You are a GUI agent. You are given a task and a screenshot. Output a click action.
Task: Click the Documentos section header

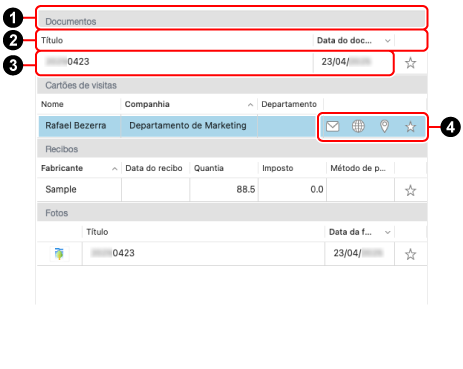232,19
